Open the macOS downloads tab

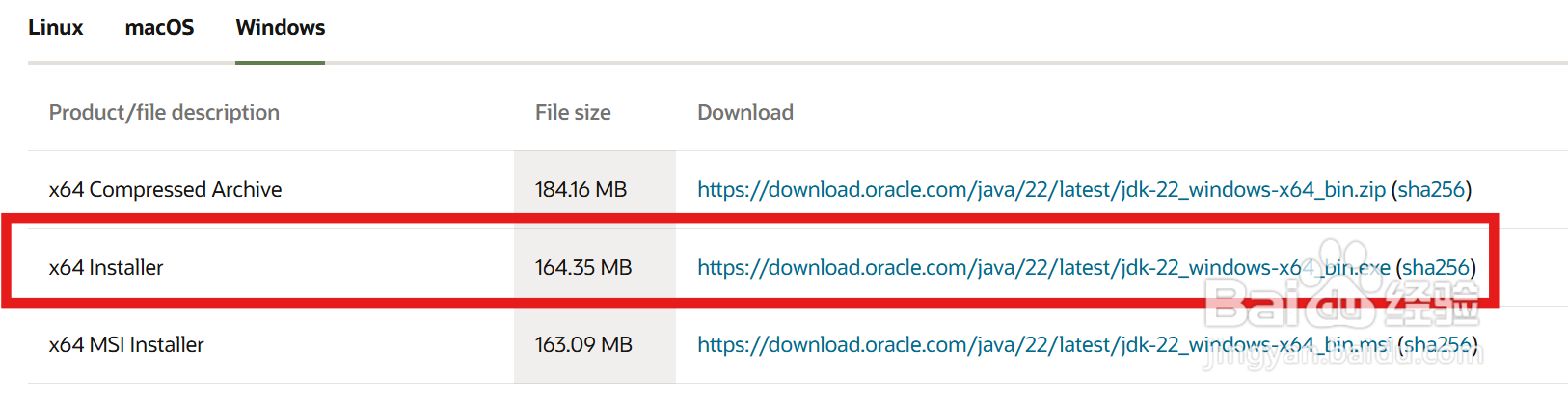159,28
